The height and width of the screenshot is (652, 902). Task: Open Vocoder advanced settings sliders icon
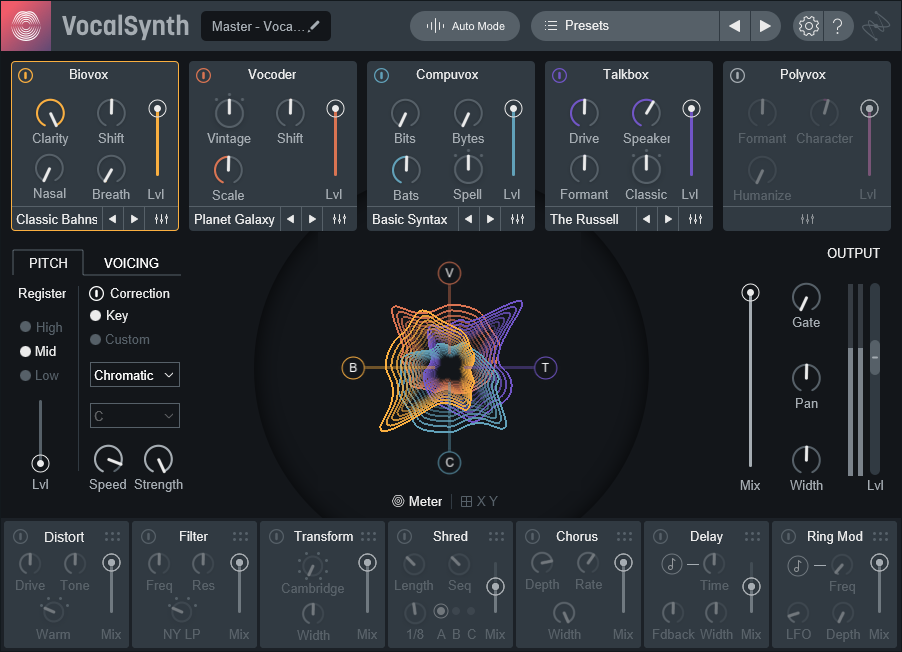[x=339, y=219]
